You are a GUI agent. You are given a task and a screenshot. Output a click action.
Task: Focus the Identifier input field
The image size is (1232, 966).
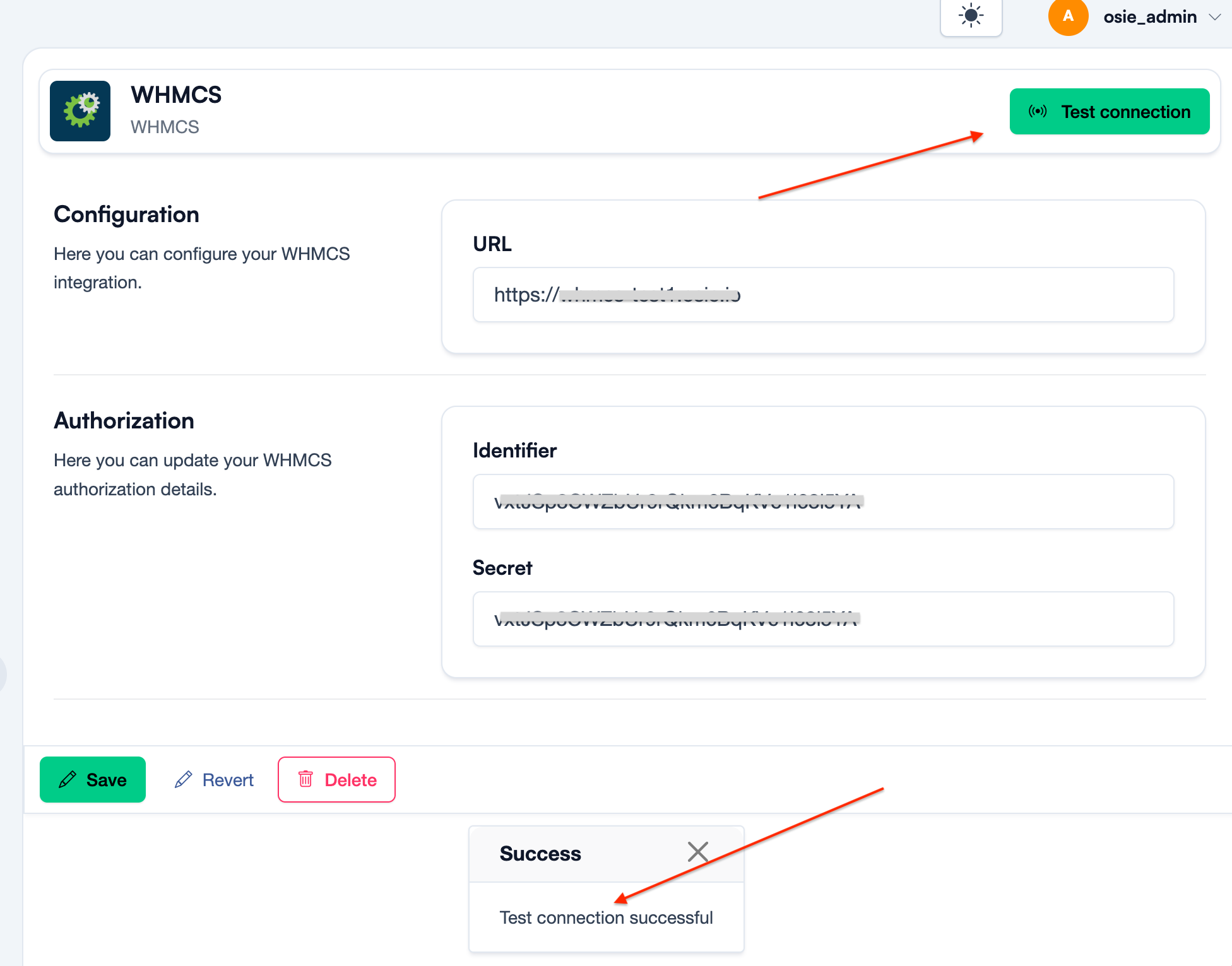click(x=823, y=502)
